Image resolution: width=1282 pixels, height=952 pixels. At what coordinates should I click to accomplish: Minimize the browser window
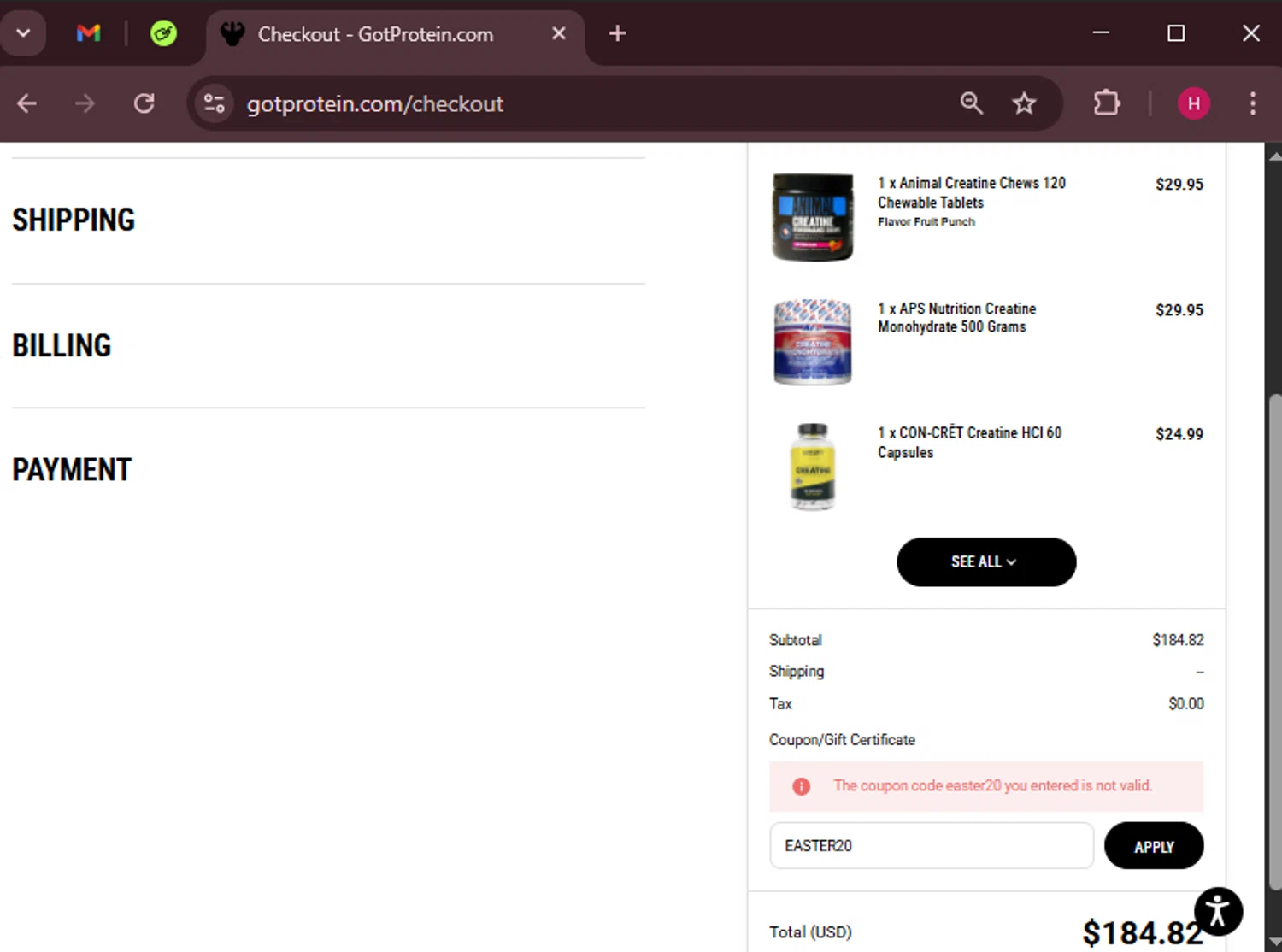pos(1101,33)
